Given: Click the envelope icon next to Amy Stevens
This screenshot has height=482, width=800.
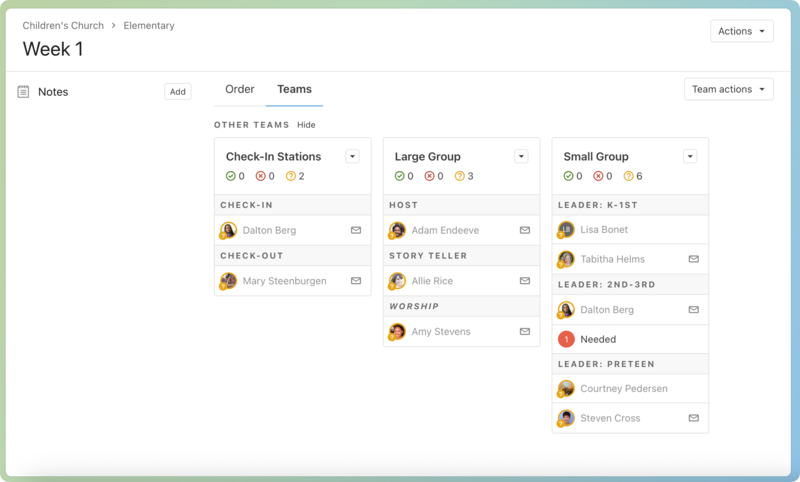Looking at the screenshot, I should 525,332.
